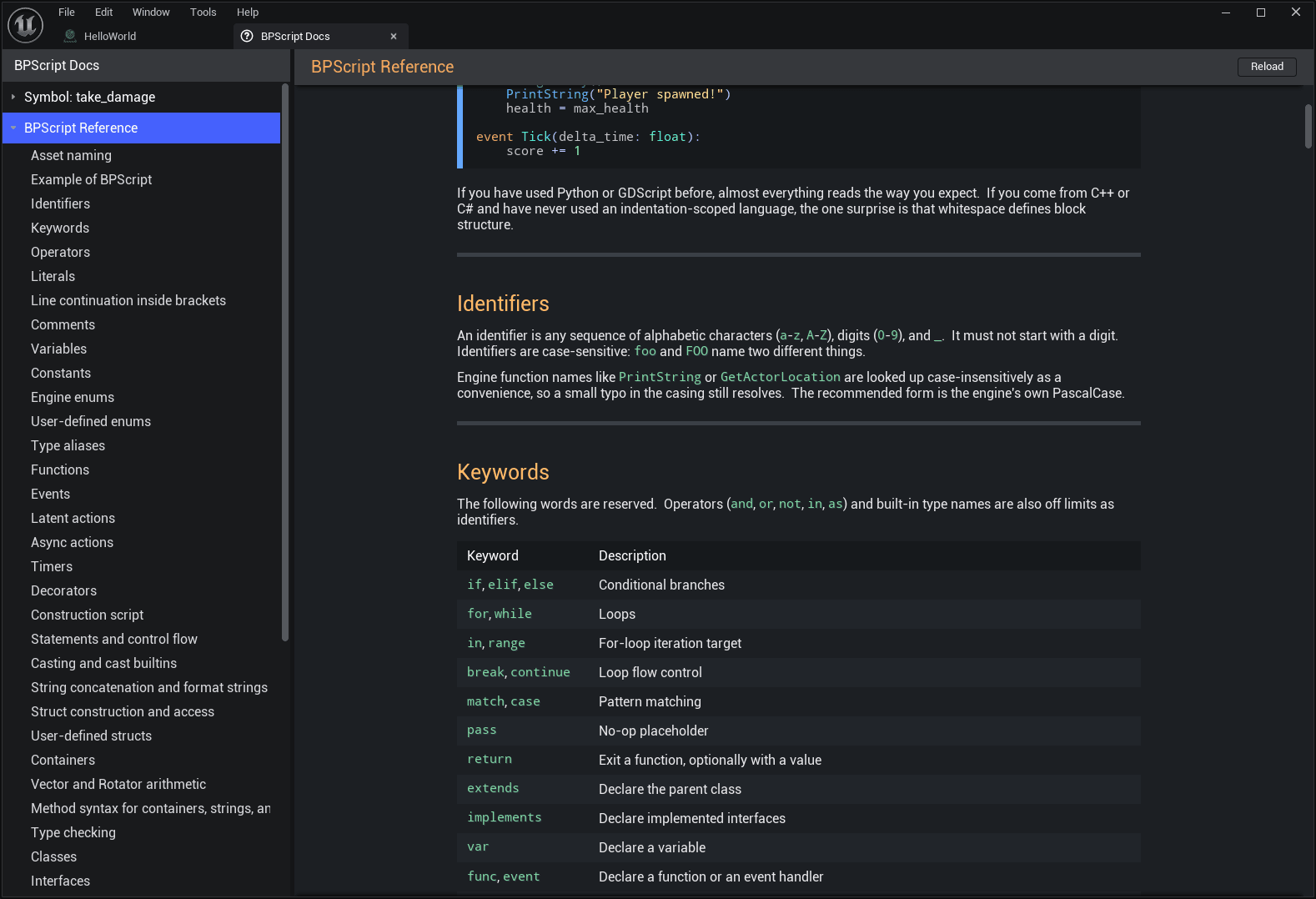The height and width of the screenshot is (899, 1316).
Task: Open Vector and Rotator arithmetic topic
Action: [x=118, y=784]
